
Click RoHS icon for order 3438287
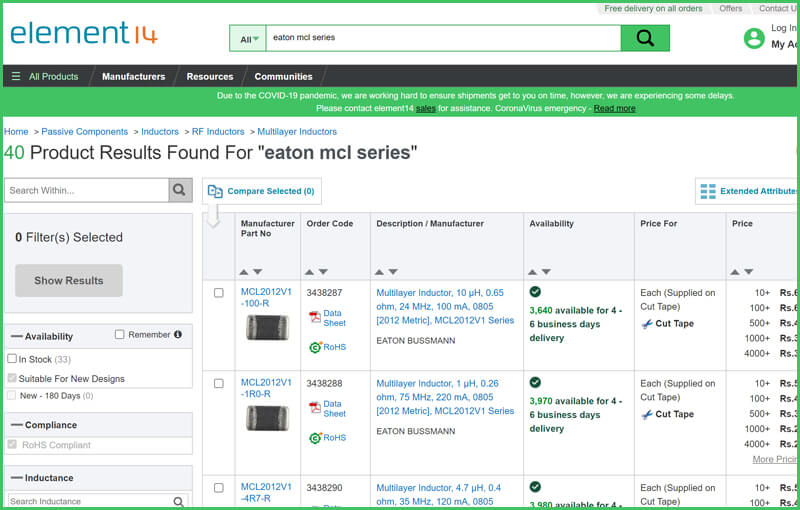[315, 347]
